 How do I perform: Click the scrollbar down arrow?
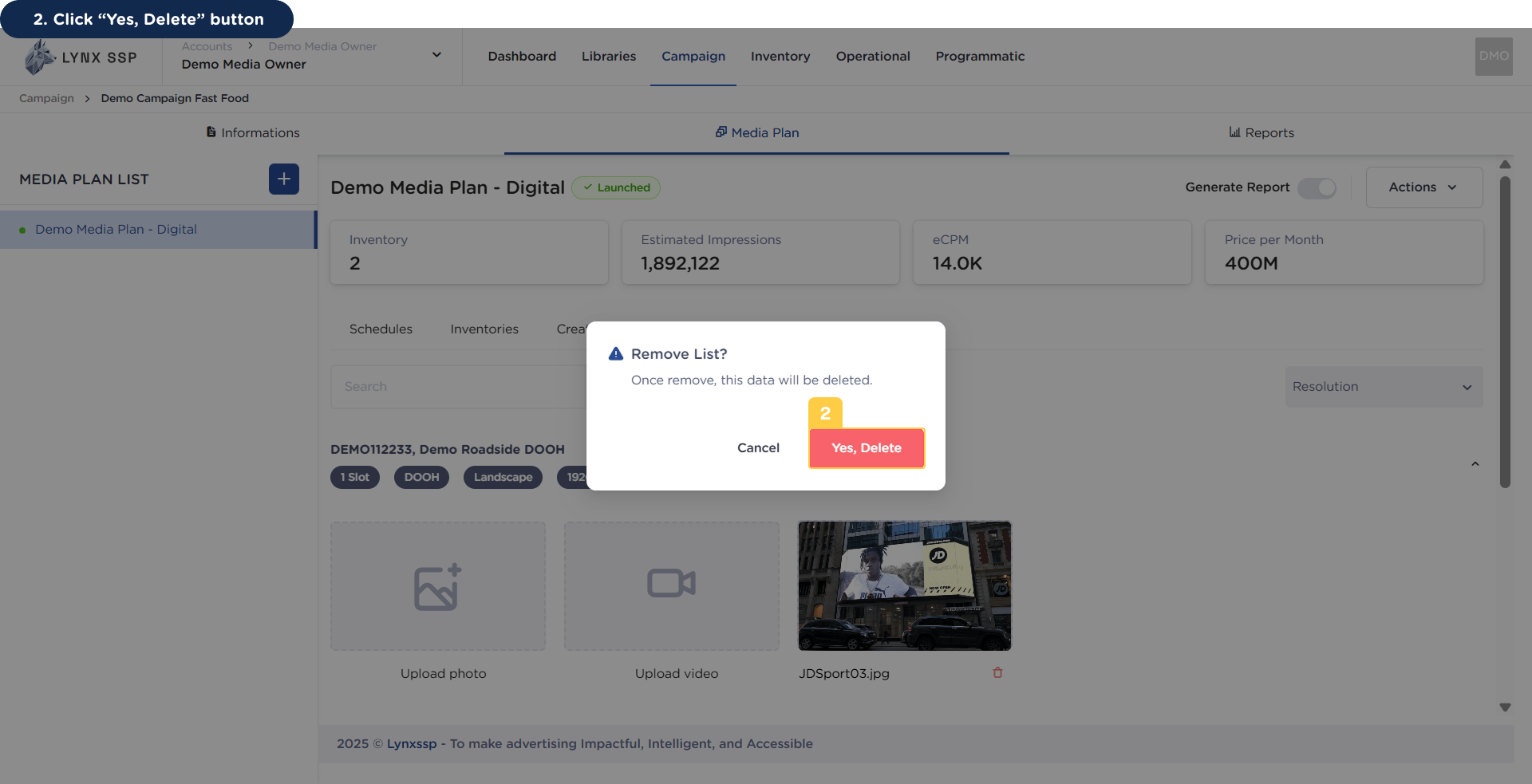point(1505,707)
